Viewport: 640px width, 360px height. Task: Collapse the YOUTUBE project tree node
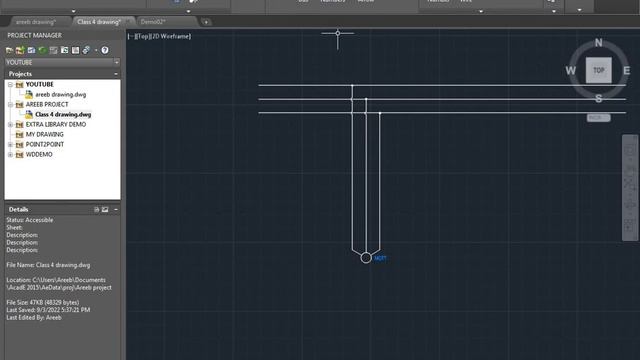10,84
